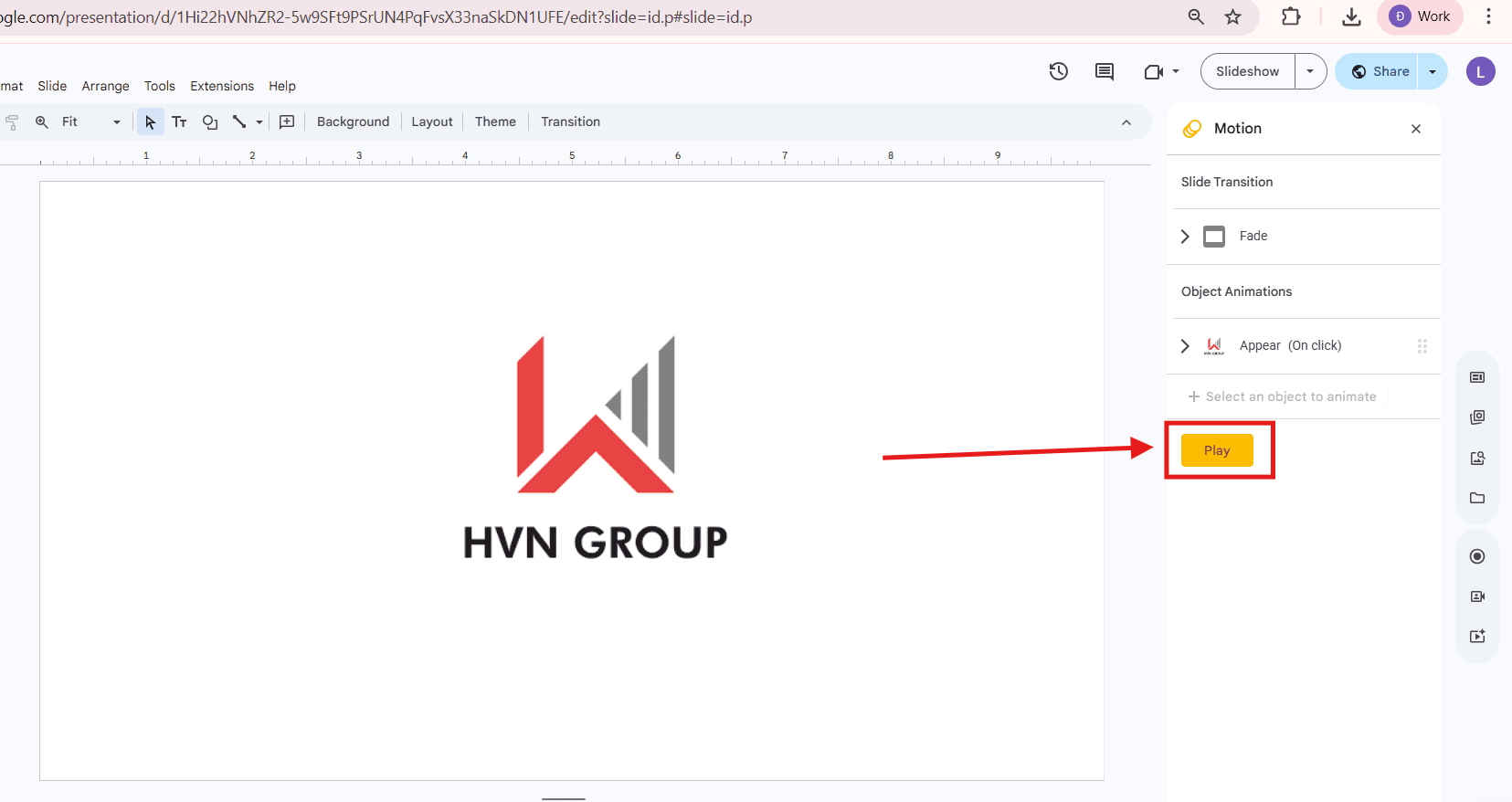Select the HVN GROUP logo on slide
The image size is (1512, 802).
(595, 448)
